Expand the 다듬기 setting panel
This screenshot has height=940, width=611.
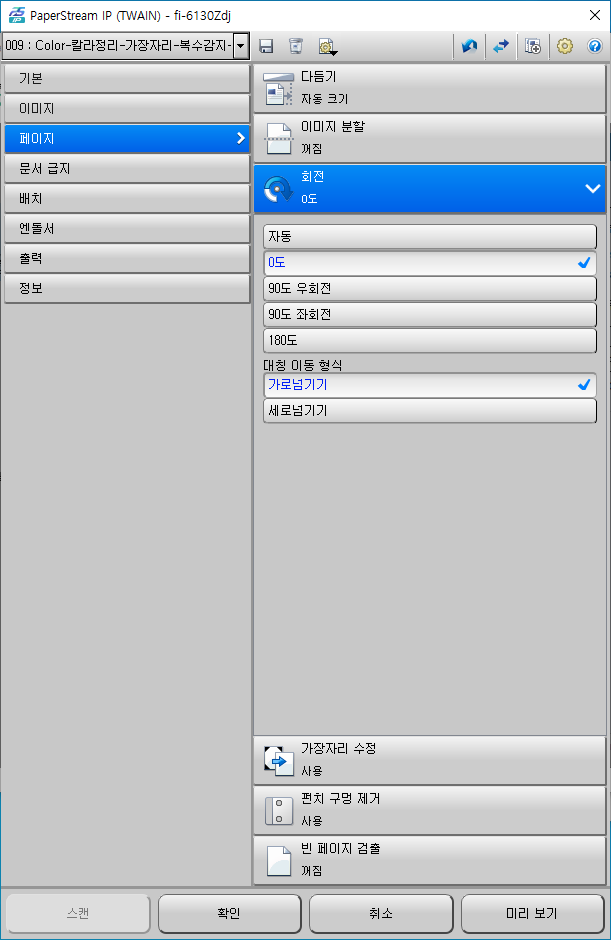coord(429,89)
